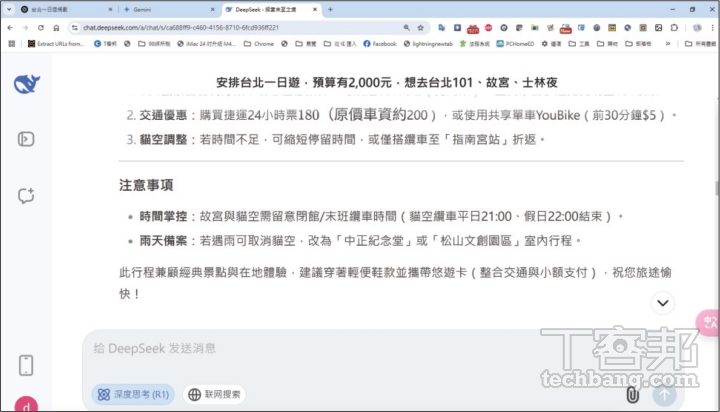
Task: Click the page vertical scrollbar thumb
Action: tap(717, 188)
